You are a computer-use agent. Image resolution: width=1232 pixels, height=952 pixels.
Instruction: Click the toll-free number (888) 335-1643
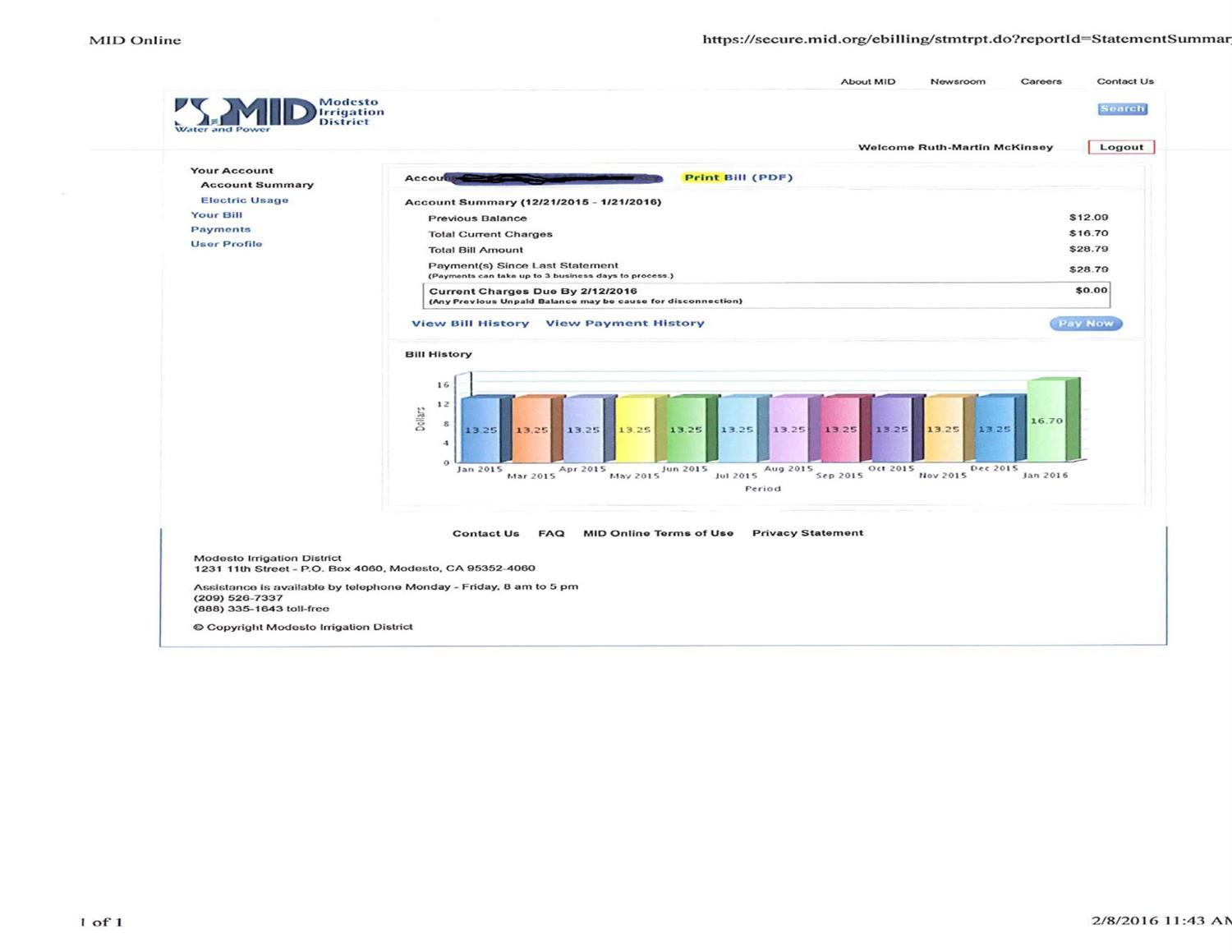click(238, 609)
